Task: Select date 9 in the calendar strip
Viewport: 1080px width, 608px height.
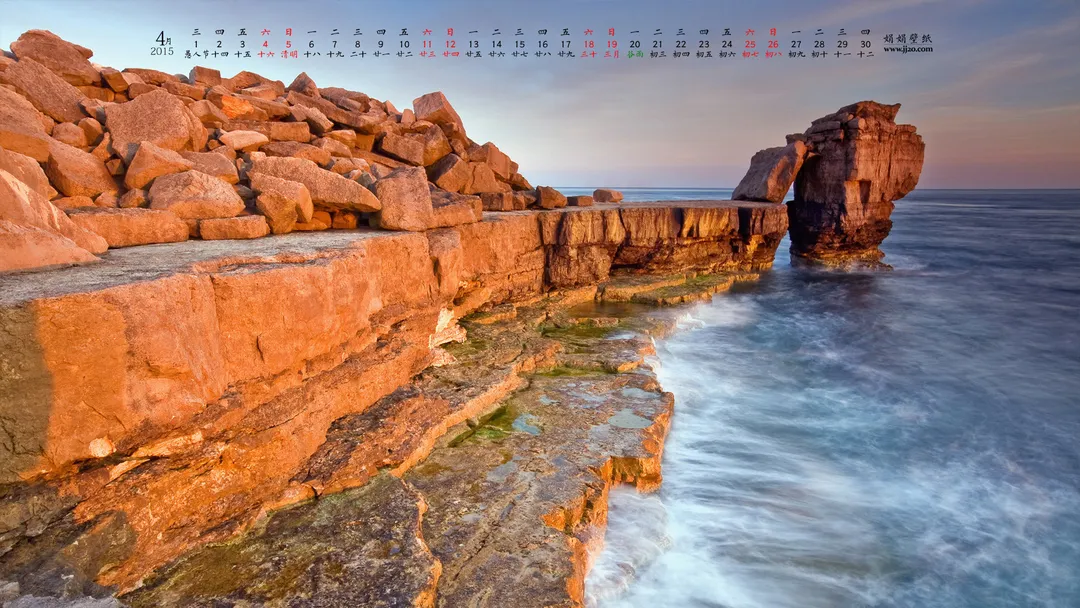Action: point(381,44)
